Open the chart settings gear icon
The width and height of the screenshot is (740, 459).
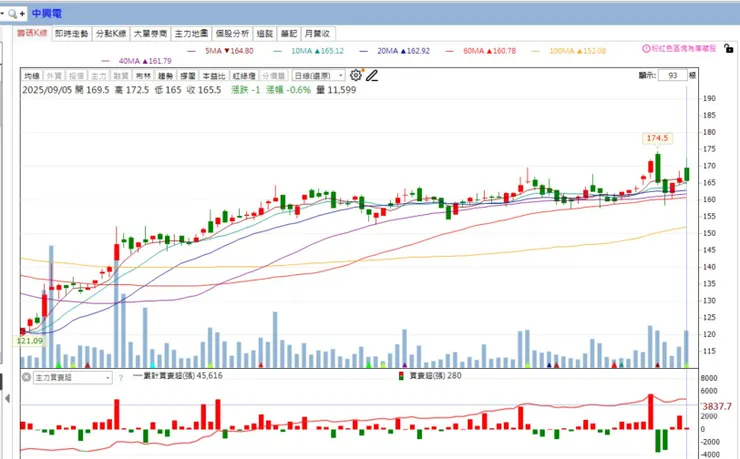(355, 75)
